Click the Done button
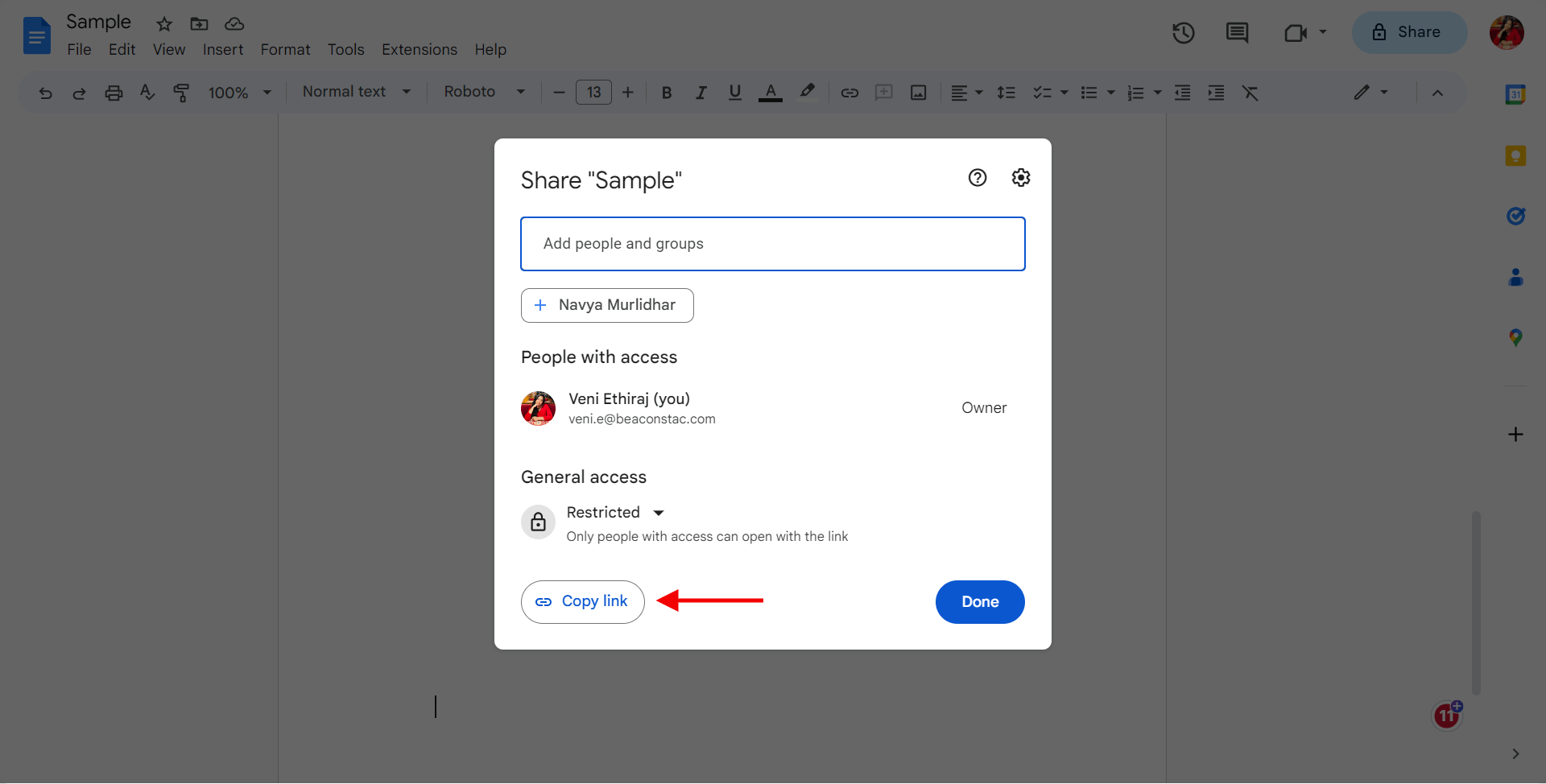The image size is (1546, 784). pos(980,601)
